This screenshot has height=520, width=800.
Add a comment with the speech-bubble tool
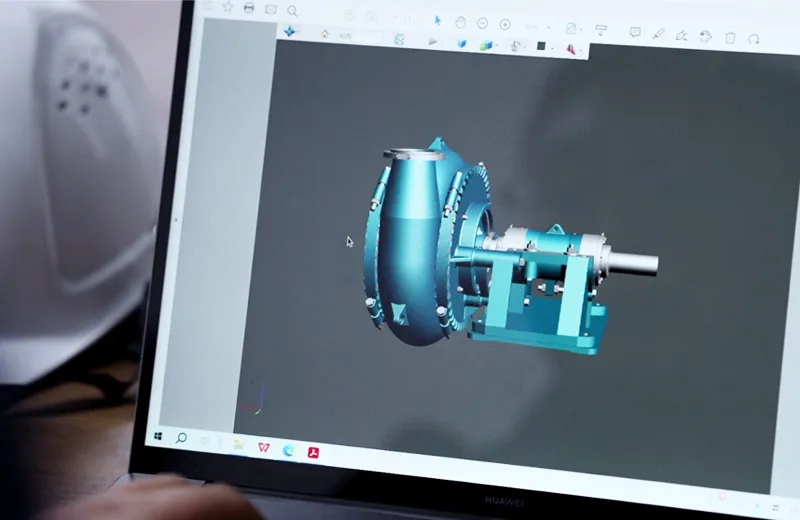click(635, 32)
